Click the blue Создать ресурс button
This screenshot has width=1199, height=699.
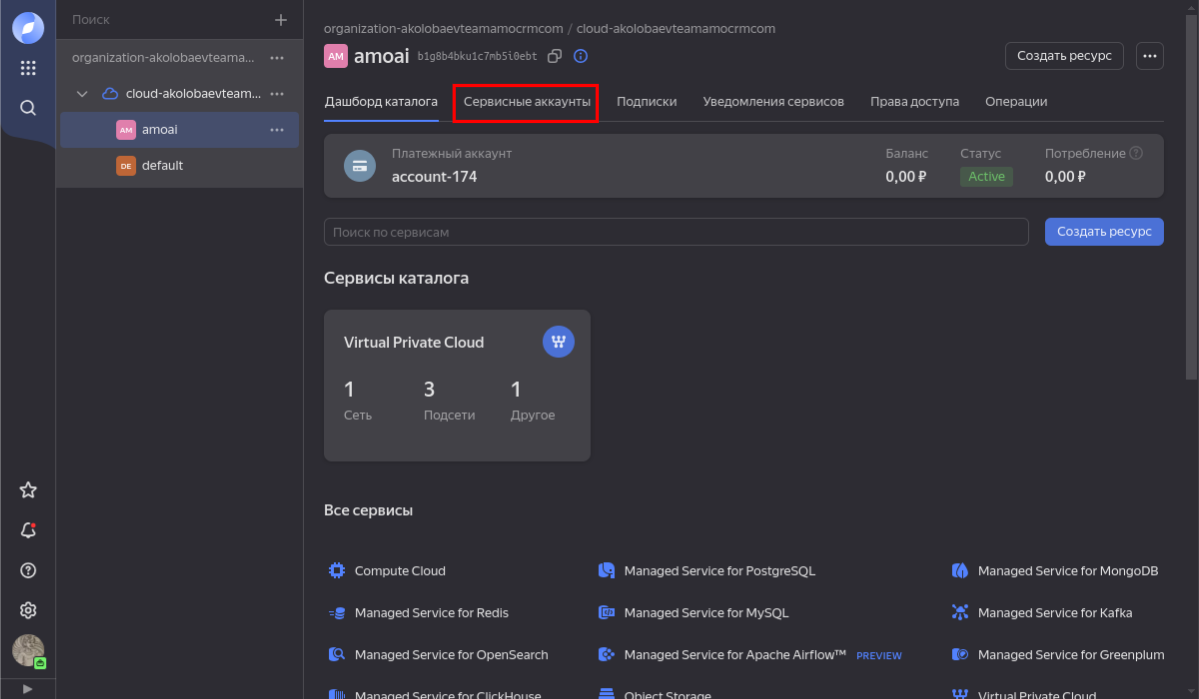[1104, 232]
